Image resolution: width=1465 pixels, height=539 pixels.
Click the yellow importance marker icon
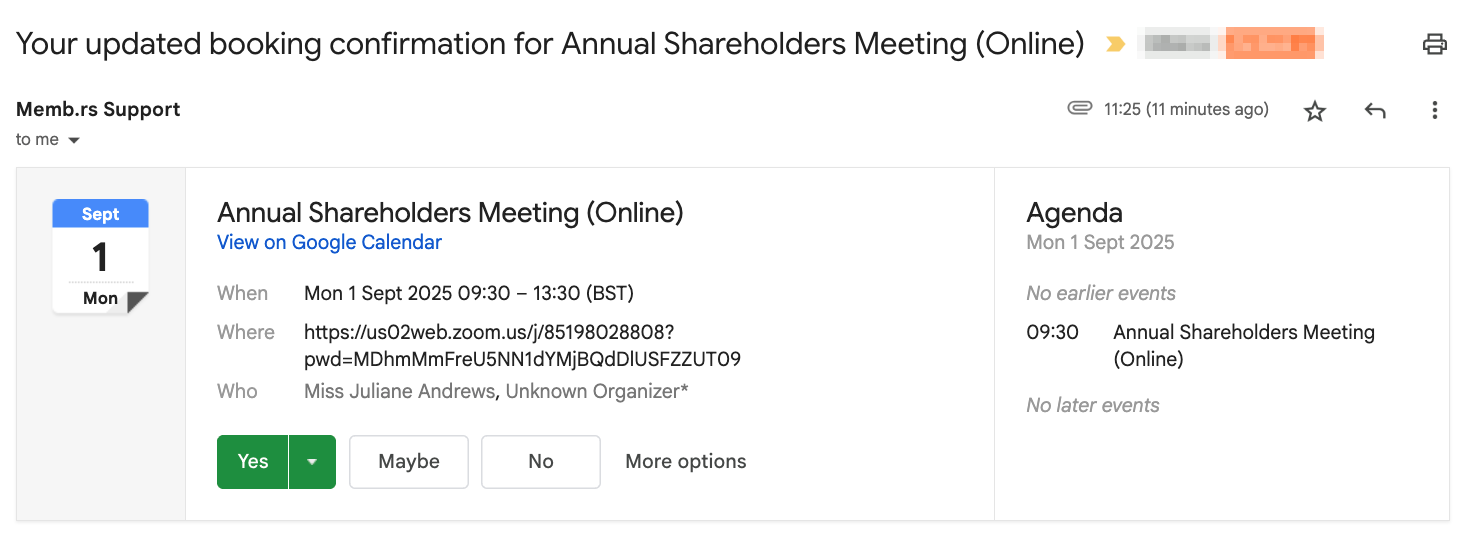pos(1115,44)
